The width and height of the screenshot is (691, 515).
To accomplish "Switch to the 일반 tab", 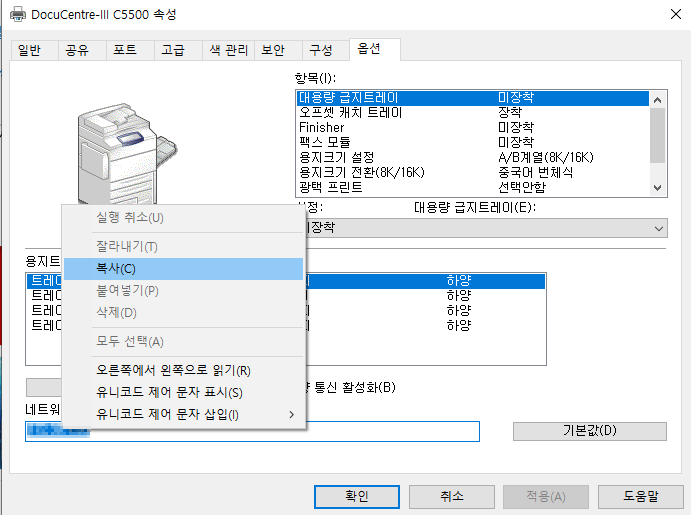I will pyautogui.click(x=34, y=50).
